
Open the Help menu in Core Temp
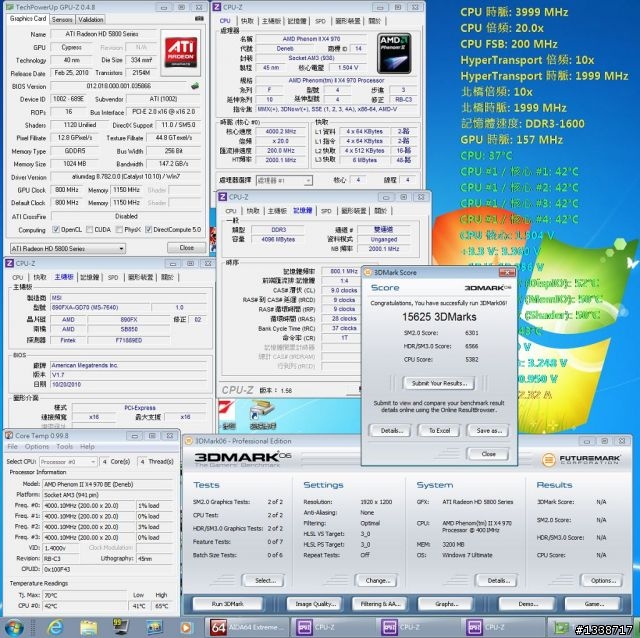tap(87, 446)
